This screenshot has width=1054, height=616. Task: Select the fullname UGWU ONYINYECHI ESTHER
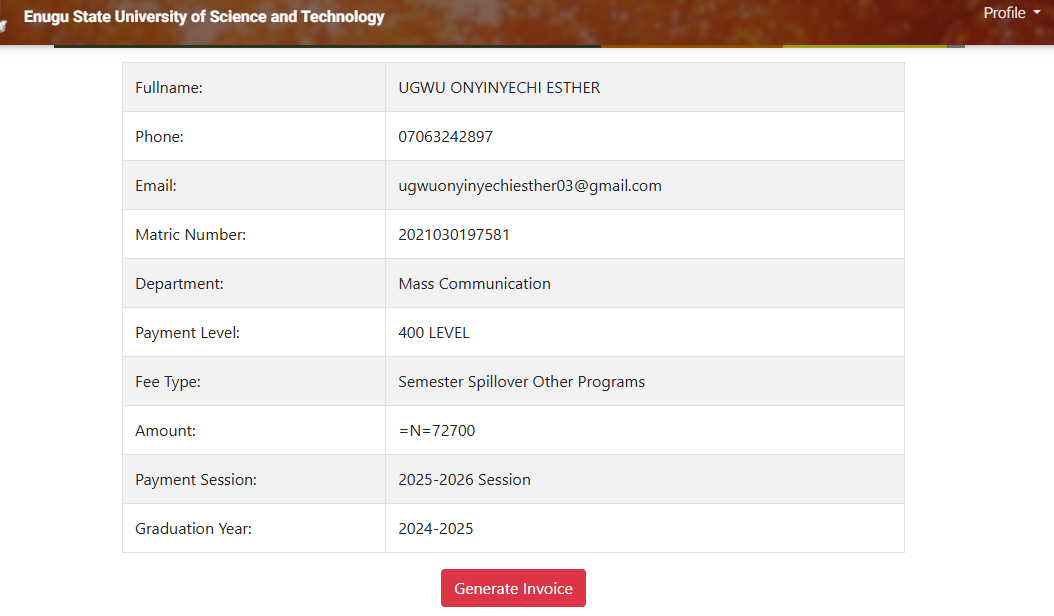tap(499, 87)
